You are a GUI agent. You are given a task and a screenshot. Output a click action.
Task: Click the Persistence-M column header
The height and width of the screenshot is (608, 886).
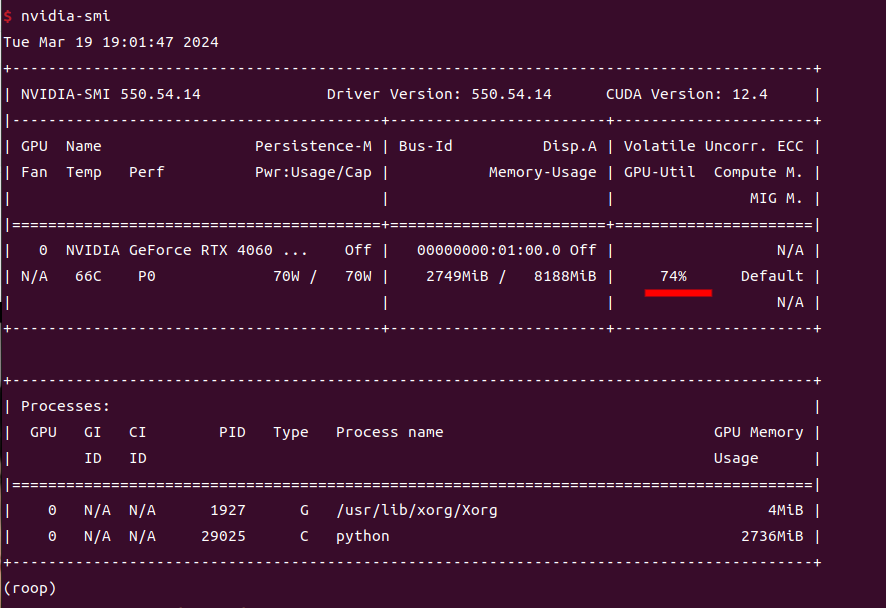(313, 146)
